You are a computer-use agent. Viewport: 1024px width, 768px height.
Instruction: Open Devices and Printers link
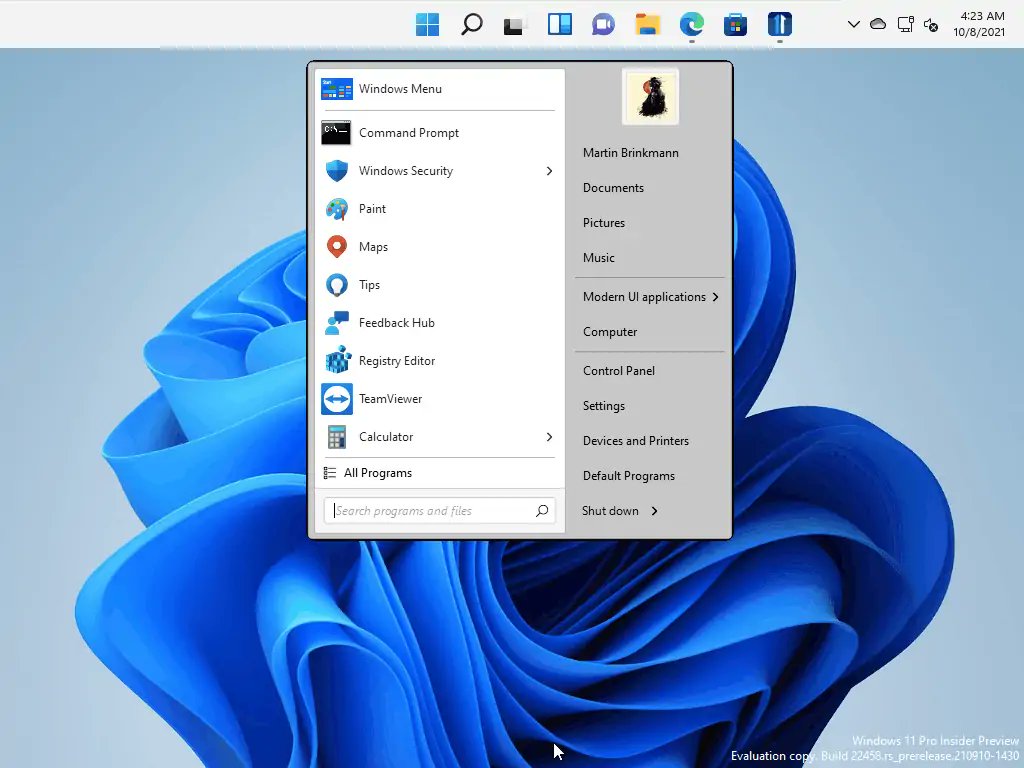click(636, 441)
